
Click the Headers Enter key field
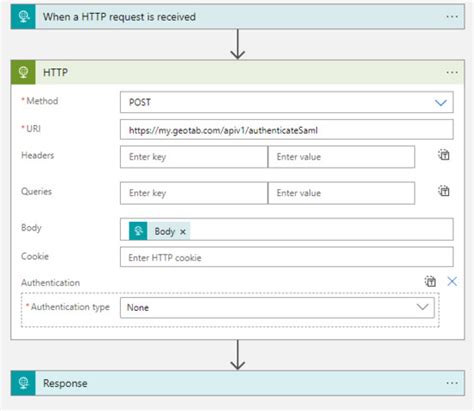point(194,157)
